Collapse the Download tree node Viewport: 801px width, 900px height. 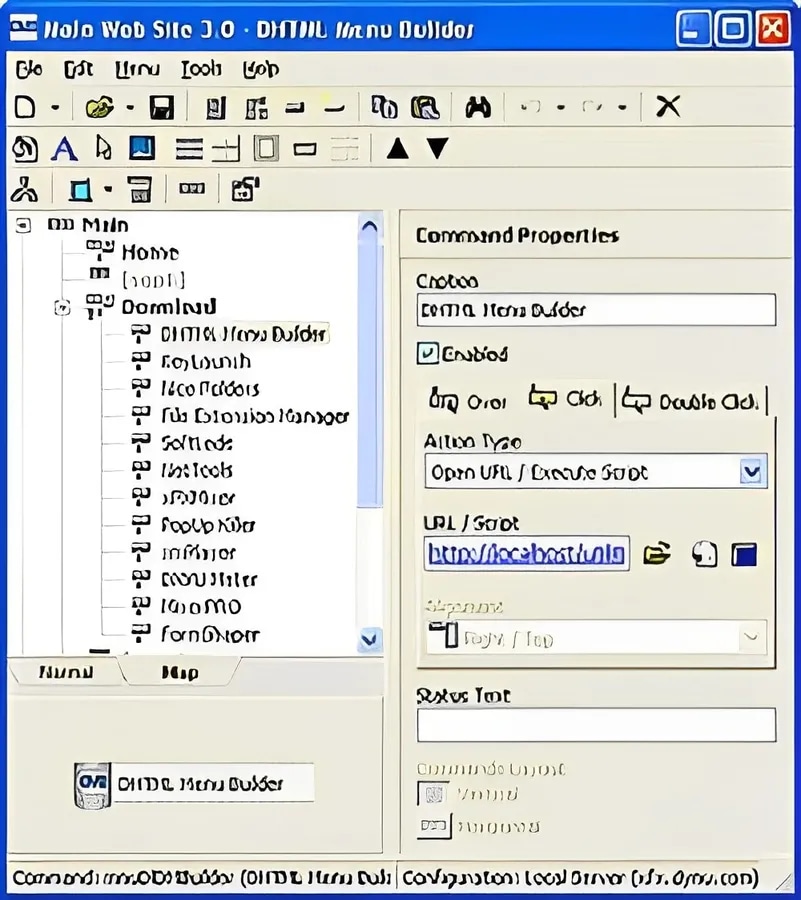tap(62, 308)
